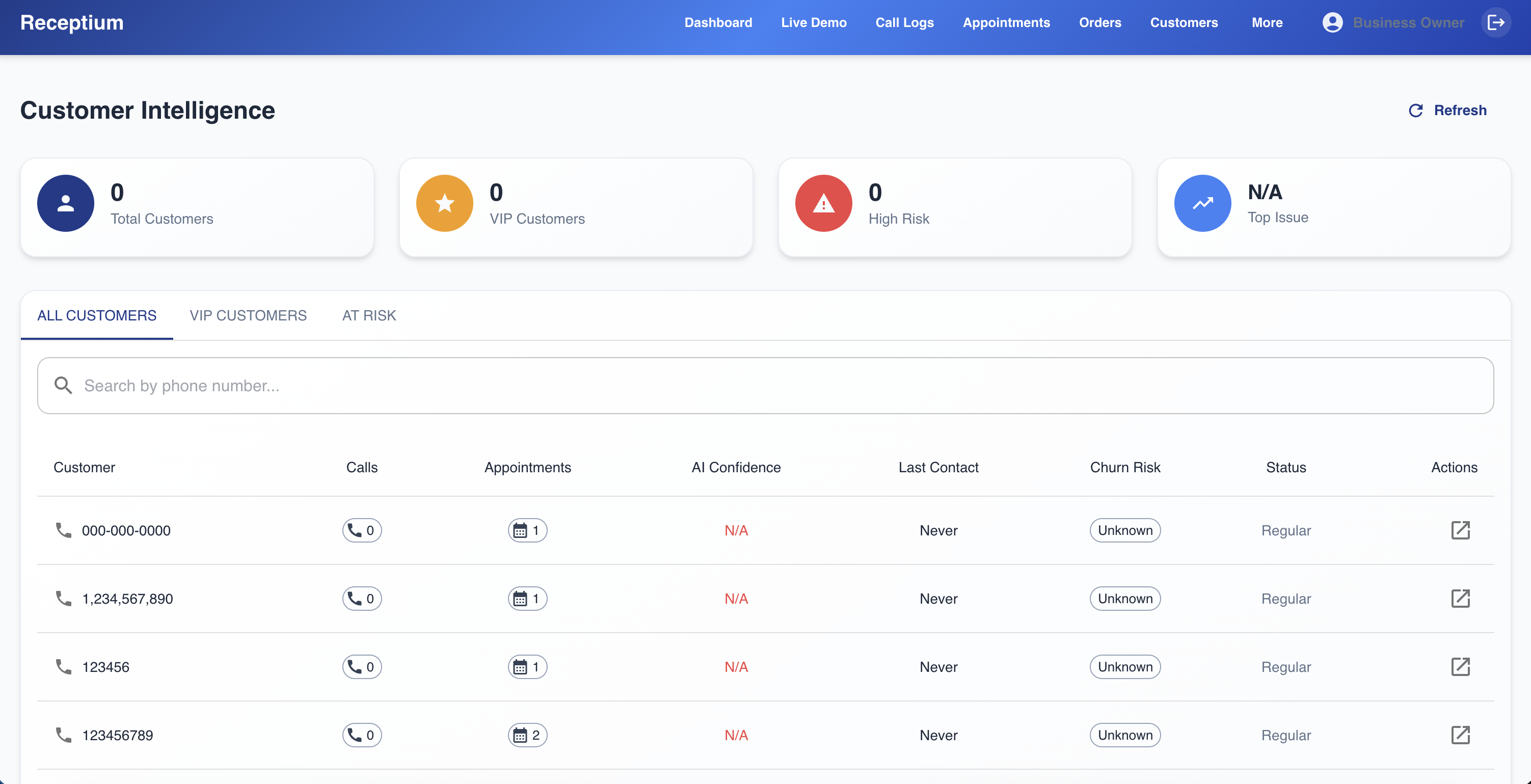Click the red High Risk warning icon
Screen dimensions: 1531x784
point(823,203)
